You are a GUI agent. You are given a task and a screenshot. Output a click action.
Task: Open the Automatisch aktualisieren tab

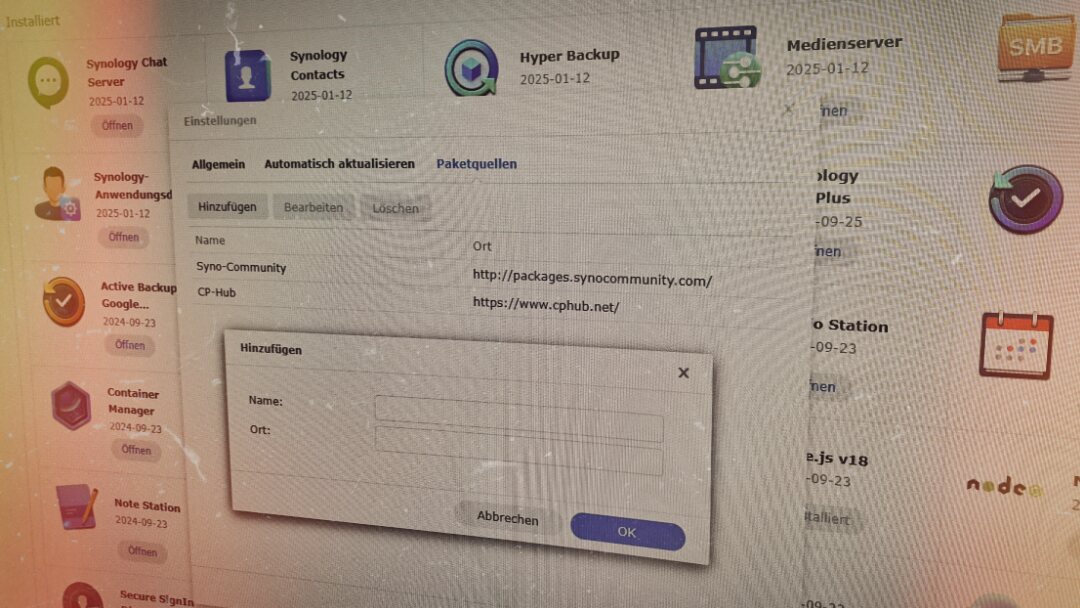[x=340, y=163]
